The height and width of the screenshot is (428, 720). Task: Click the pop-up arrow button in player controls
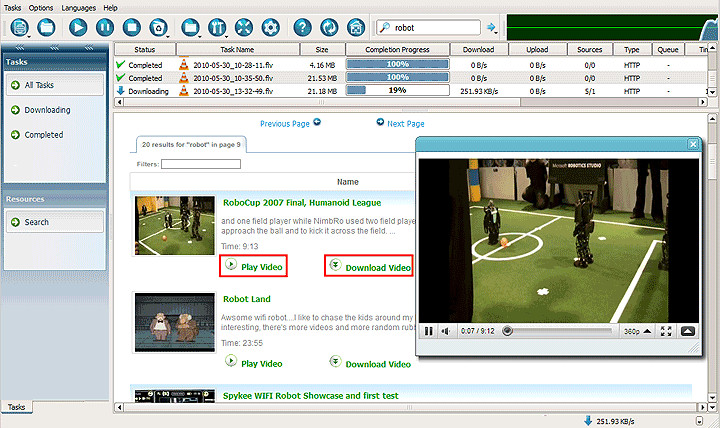pos(687,331)
